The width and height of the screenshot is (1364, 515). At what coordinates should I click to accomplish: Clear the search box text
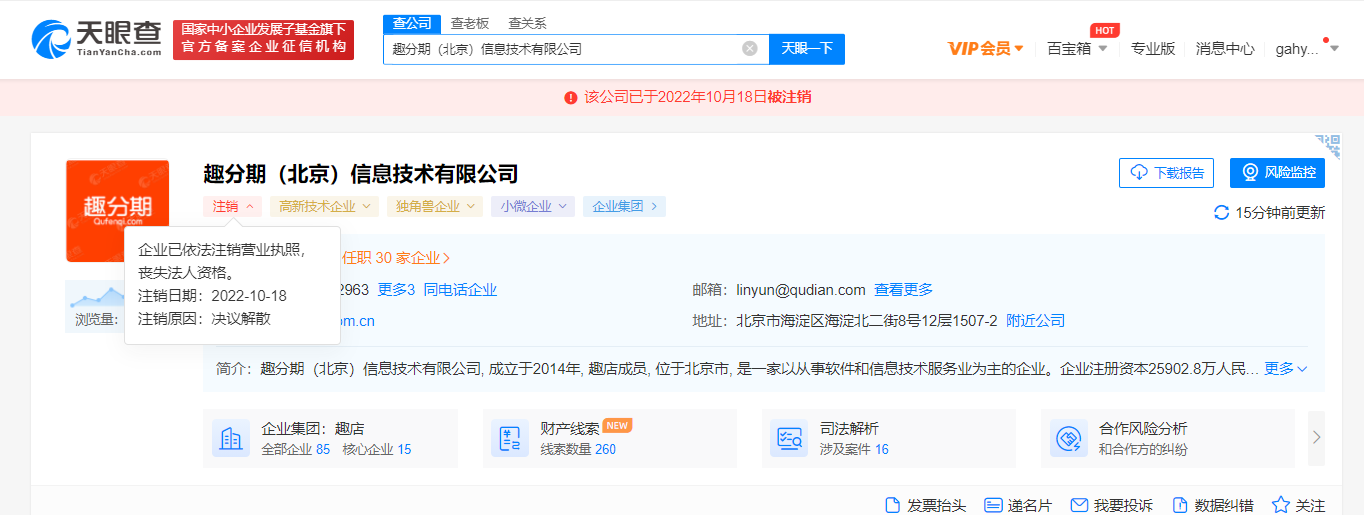pos(749,49)
